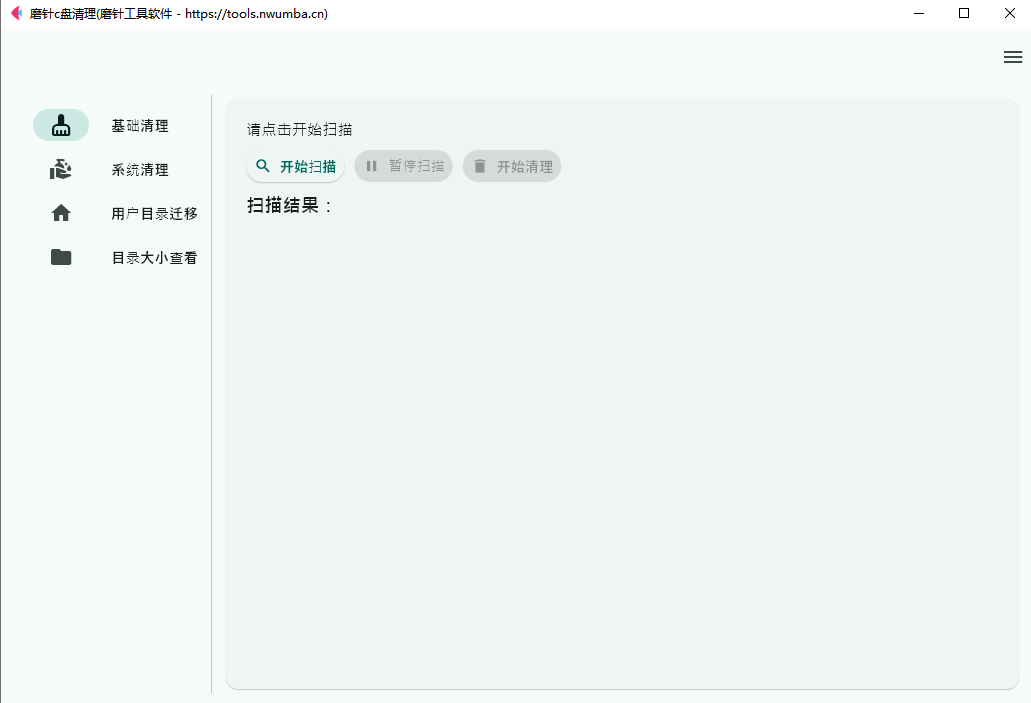Close the 磨针c盘清理 window
Screen dimensions: 1031x703
1008,13
